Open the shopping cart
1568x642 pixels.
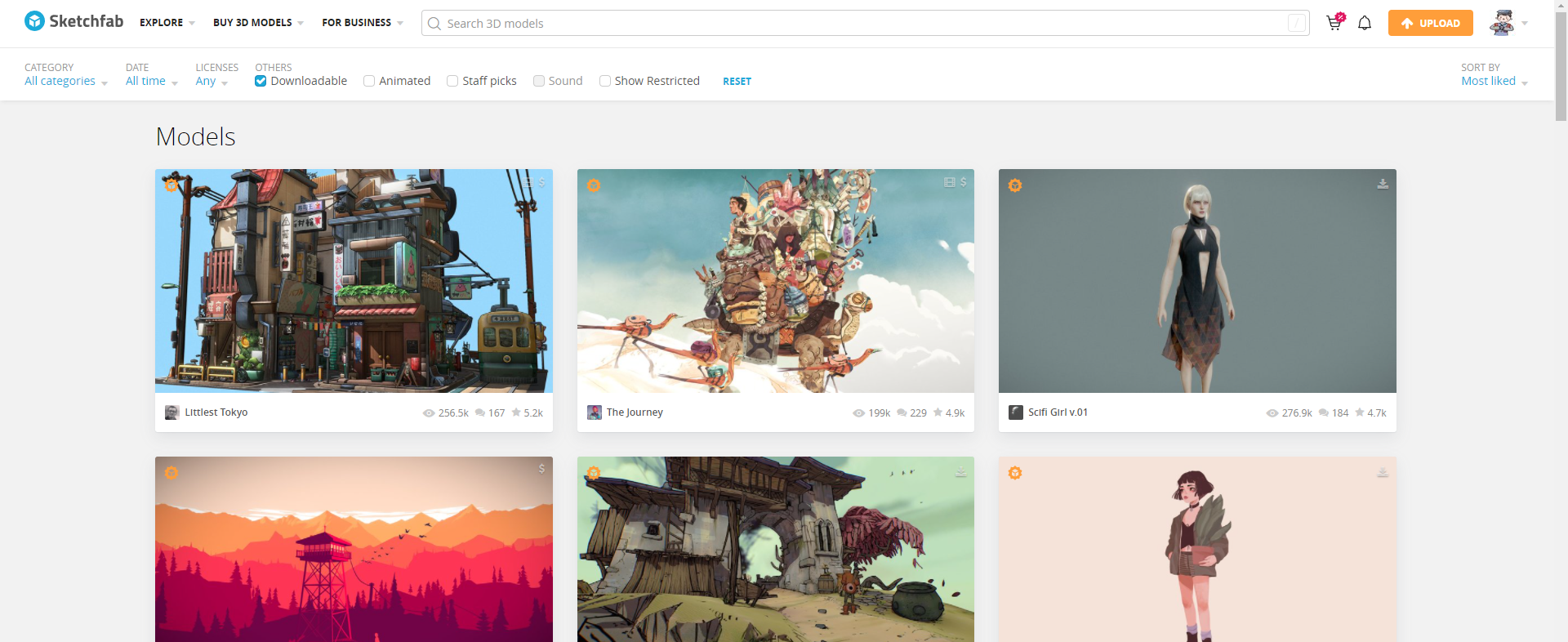(x=1334, y=22)
